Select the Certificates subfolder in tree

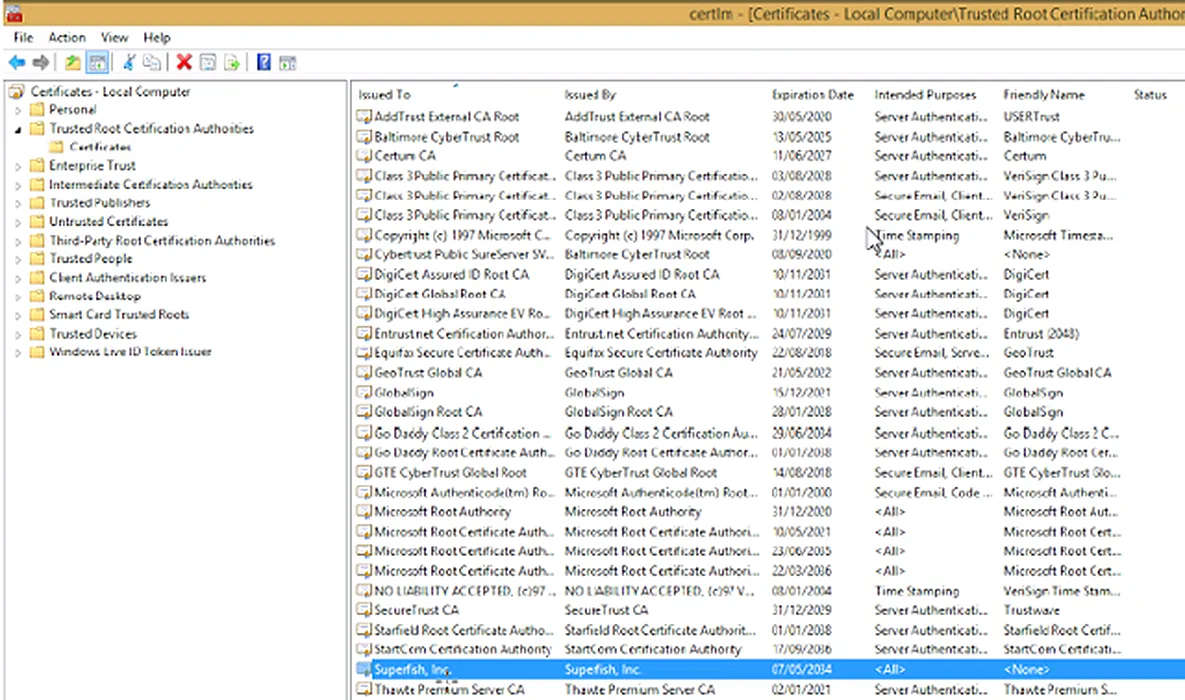click(x=99, y=147)
